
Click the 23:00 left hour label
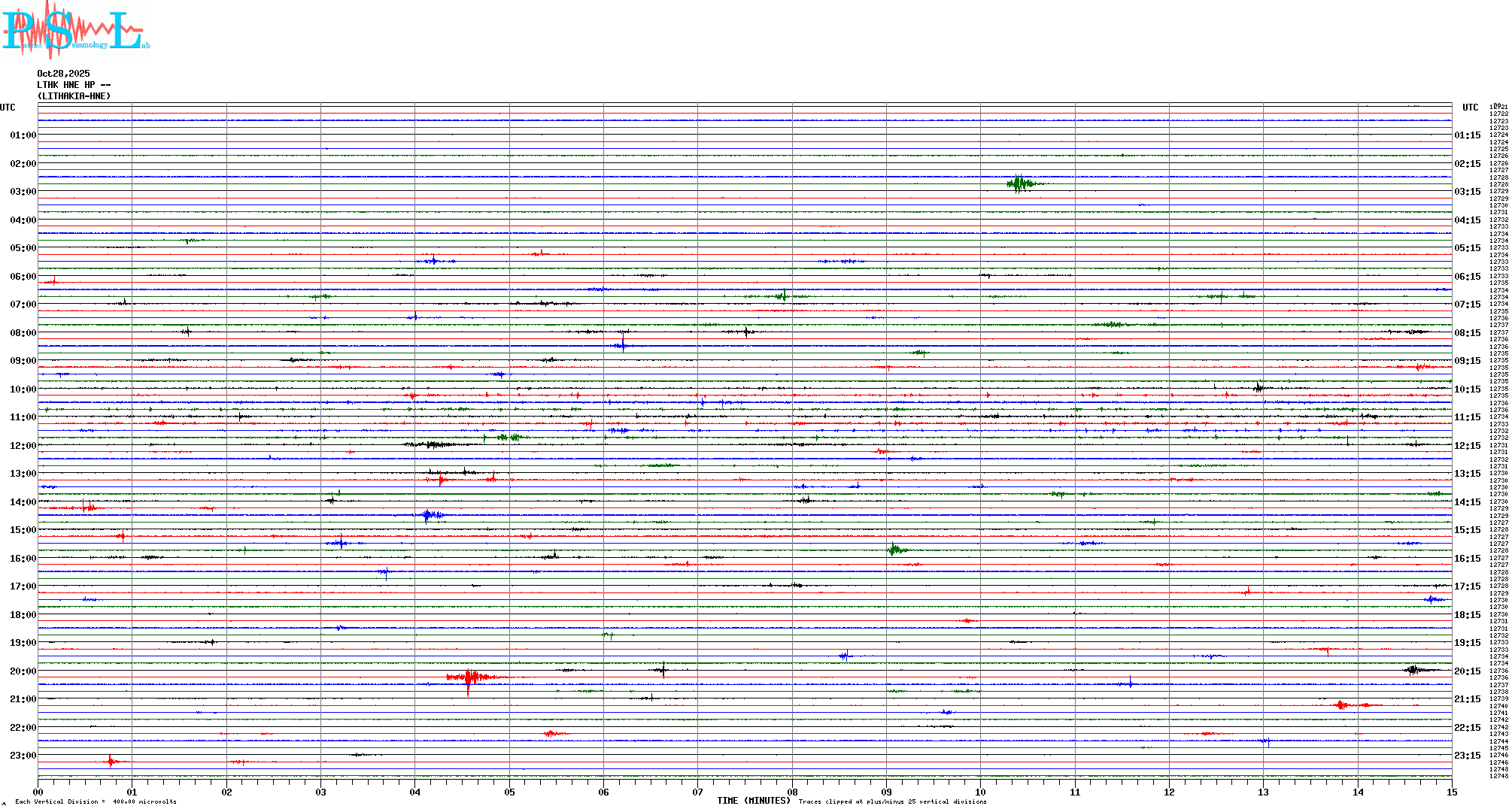pyautogui.click(x=23, y=756)
